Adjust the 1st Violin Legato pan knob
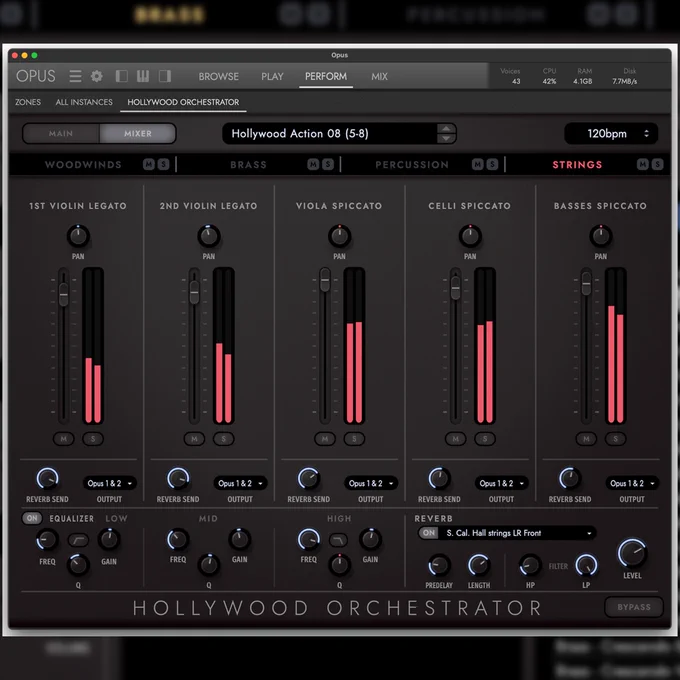The width and height of the screenshot is (680, 680). click(x=78, y=236)
